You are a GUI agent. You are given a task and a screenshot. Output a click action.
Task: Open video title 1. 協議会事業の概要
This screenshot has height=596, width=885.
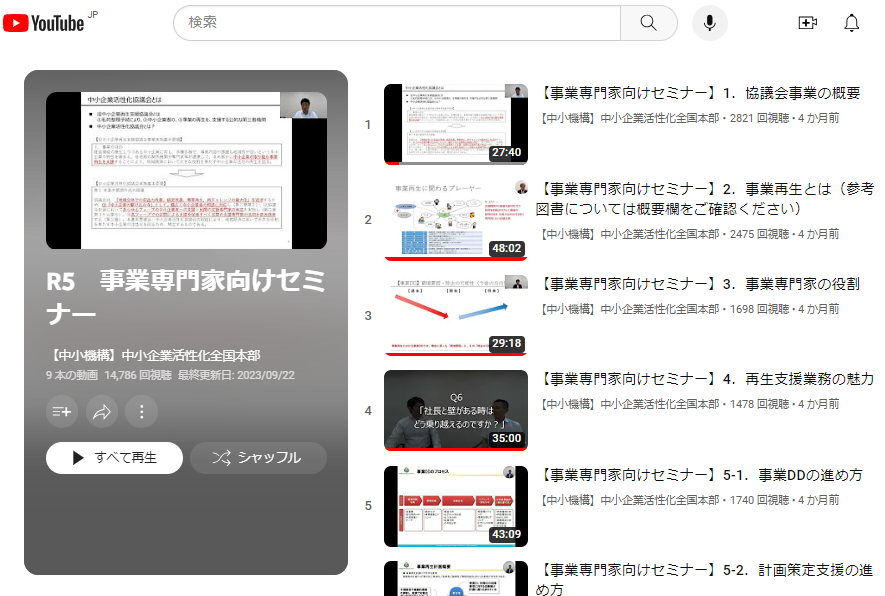click(699, 93)
